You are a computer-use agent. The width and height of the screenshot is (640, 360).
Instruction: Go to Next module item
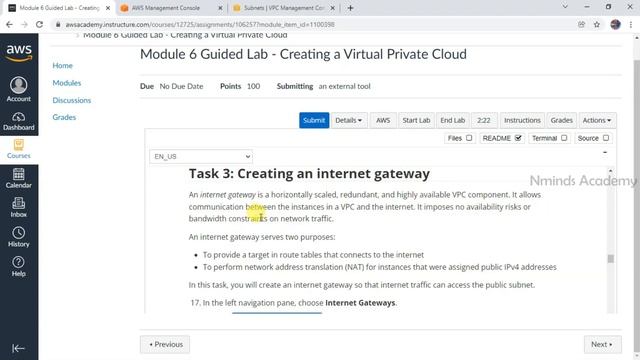(602, 344)
